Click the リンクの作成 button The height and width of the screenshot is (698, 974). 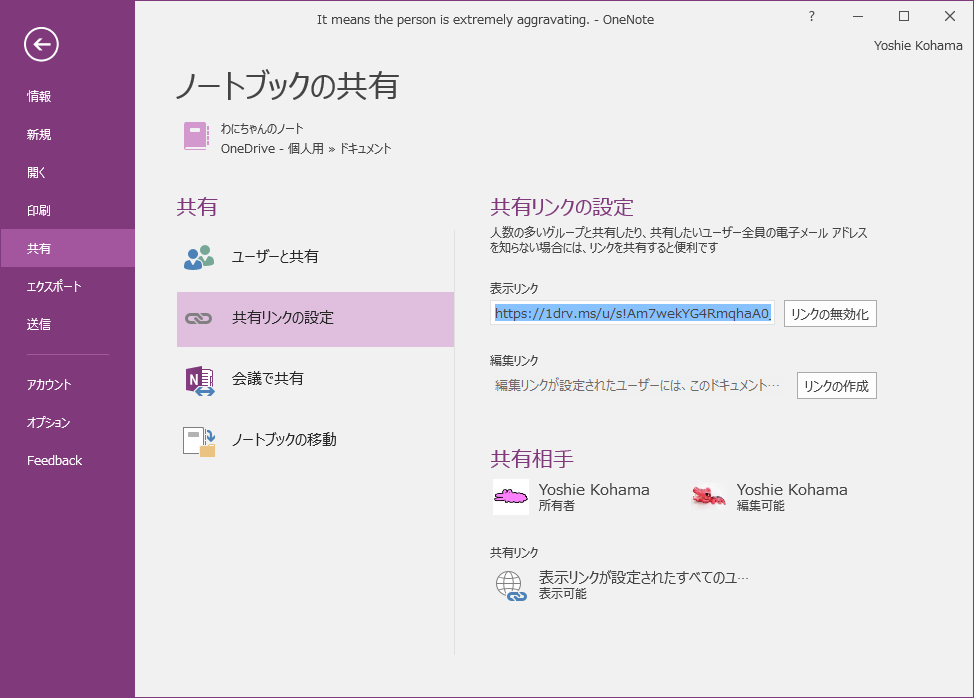pyautogui.click(x=837, y=386)
